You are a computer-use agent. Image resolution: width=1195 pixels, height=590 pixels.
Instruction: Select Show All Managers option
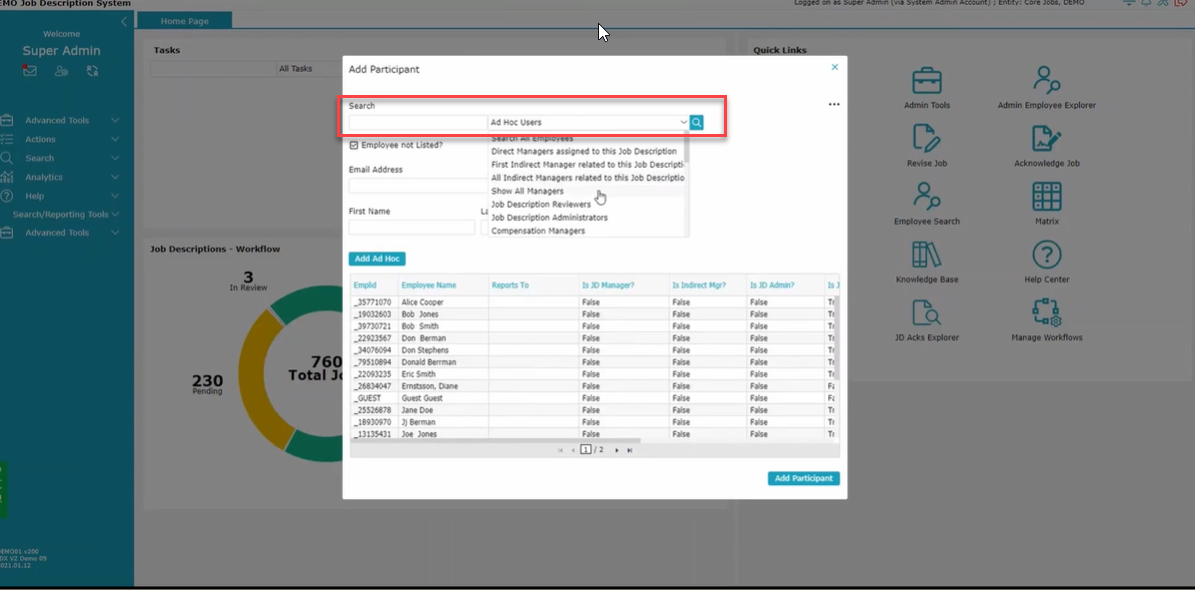pos(527,191)
